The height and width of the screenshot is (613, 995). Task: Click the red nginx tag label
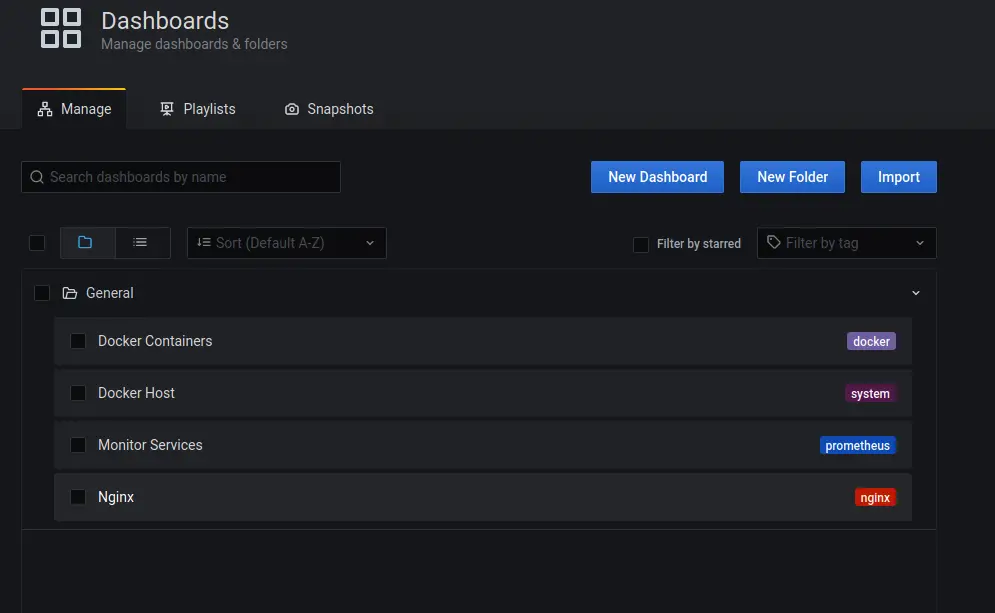[x=875, y=498]
